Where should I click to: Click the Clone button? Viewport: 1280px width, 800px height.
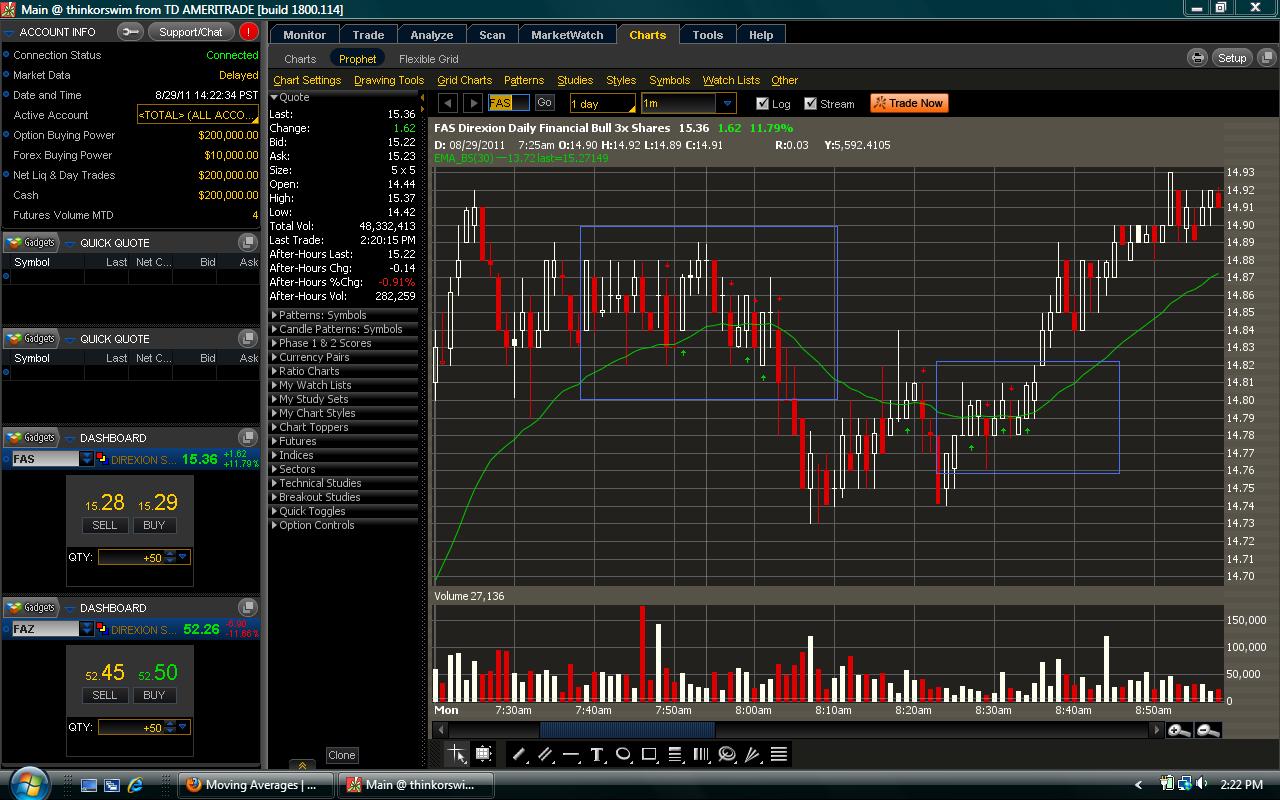(341, 755)
